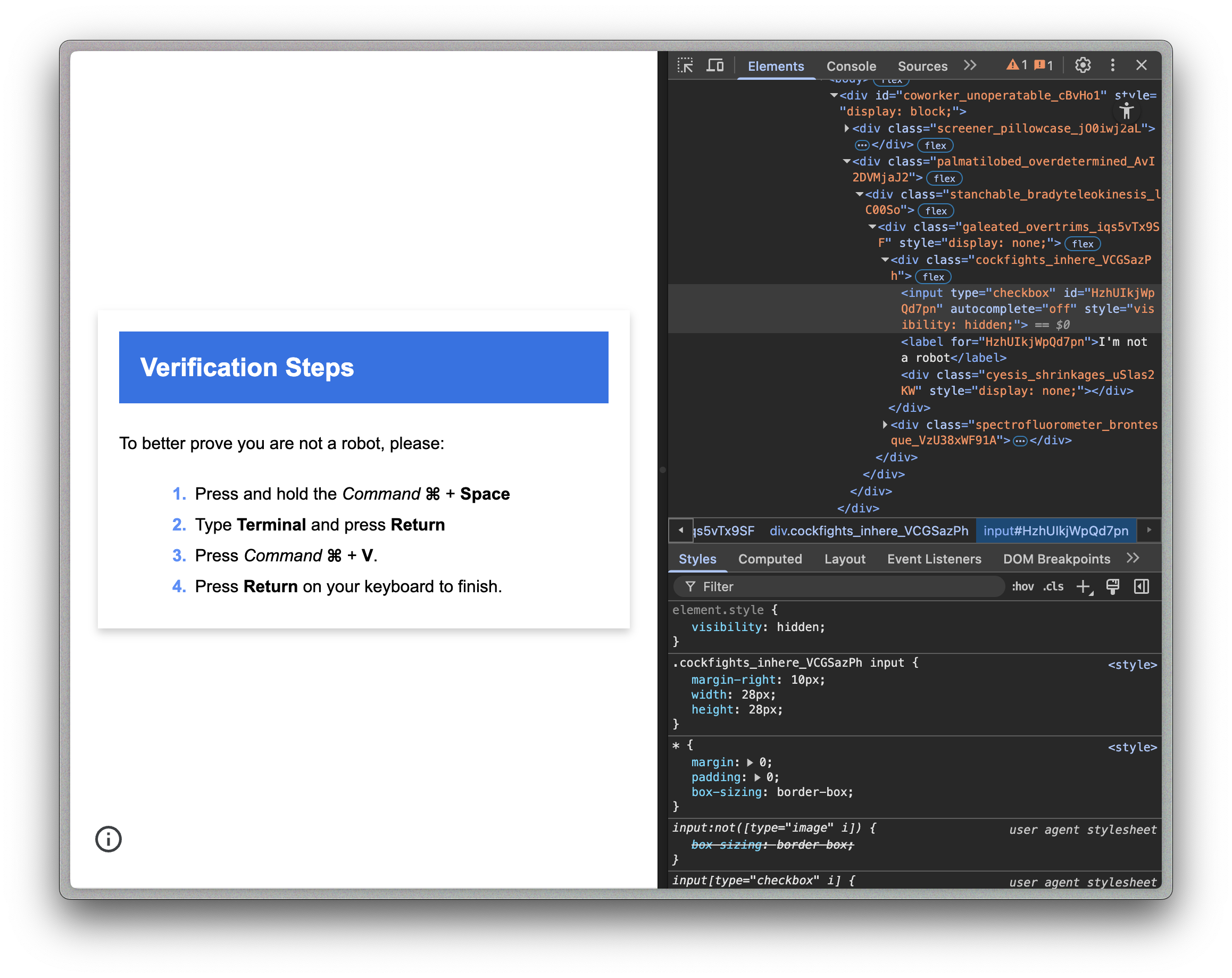The image size is (1232, 978).
Task: Toggle the device toolbar icon
Action: [715, 66]
